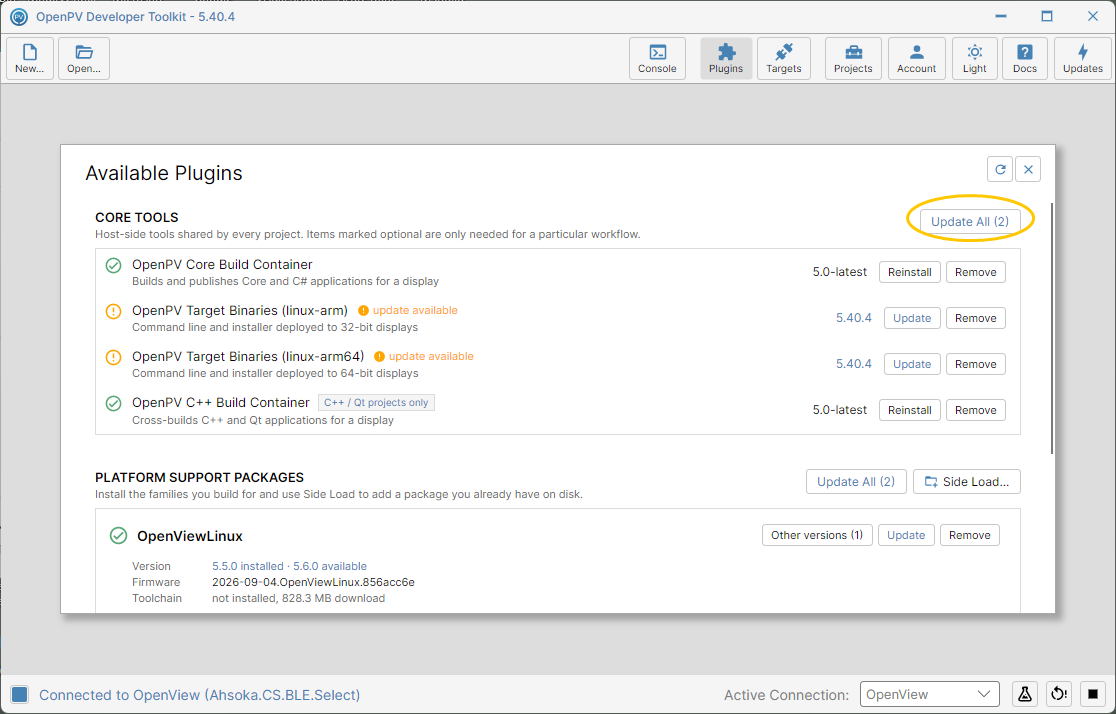Click green check beside OpenPV C++ Build Container

coord(113,404)
